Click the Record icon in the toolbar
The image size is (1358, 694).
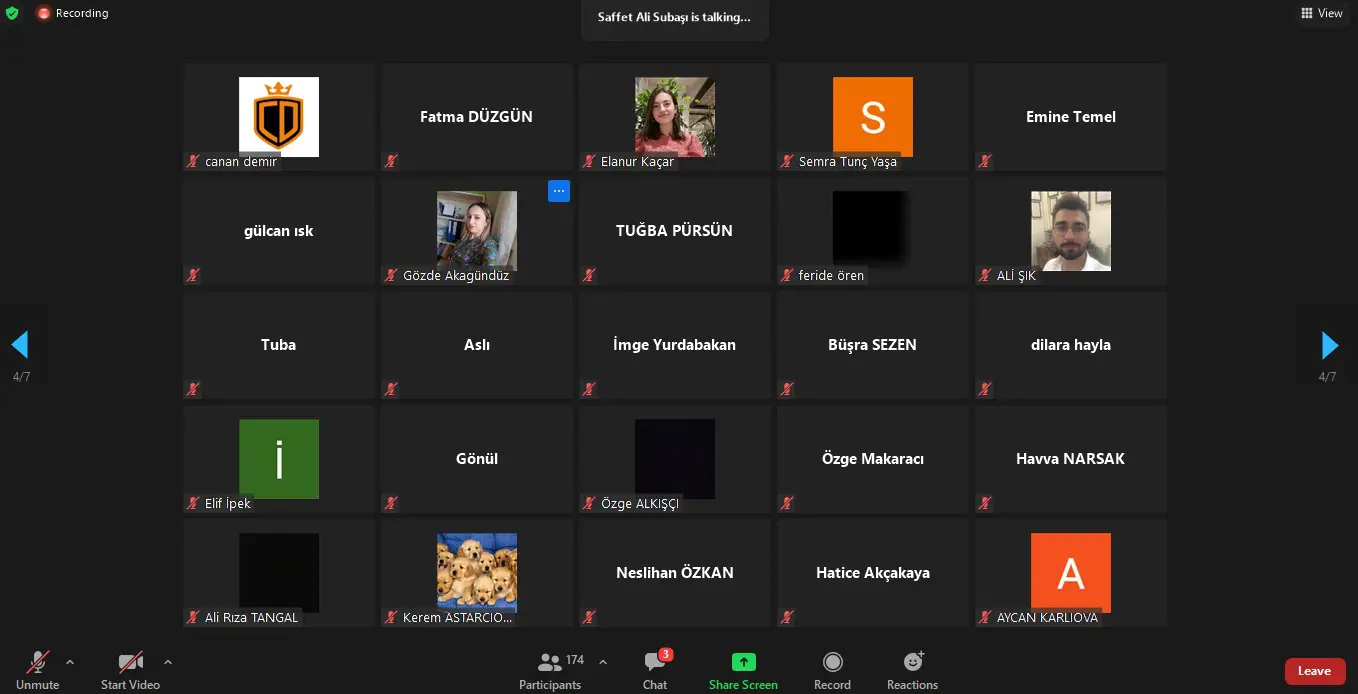click(x=832, y=662)
